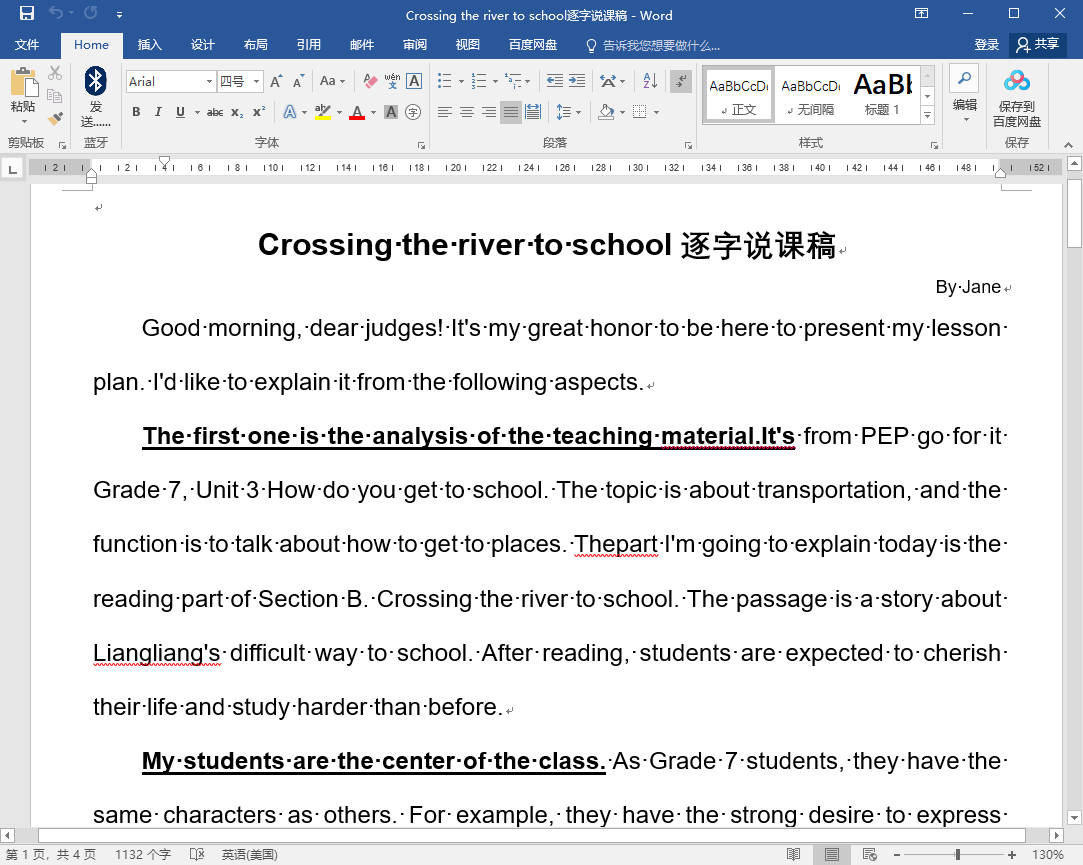This screenshot has width=1083, height=865.
Task: Open the font size dropdown showing 四号
Action: pyautogui.click(x=256, y=82)
